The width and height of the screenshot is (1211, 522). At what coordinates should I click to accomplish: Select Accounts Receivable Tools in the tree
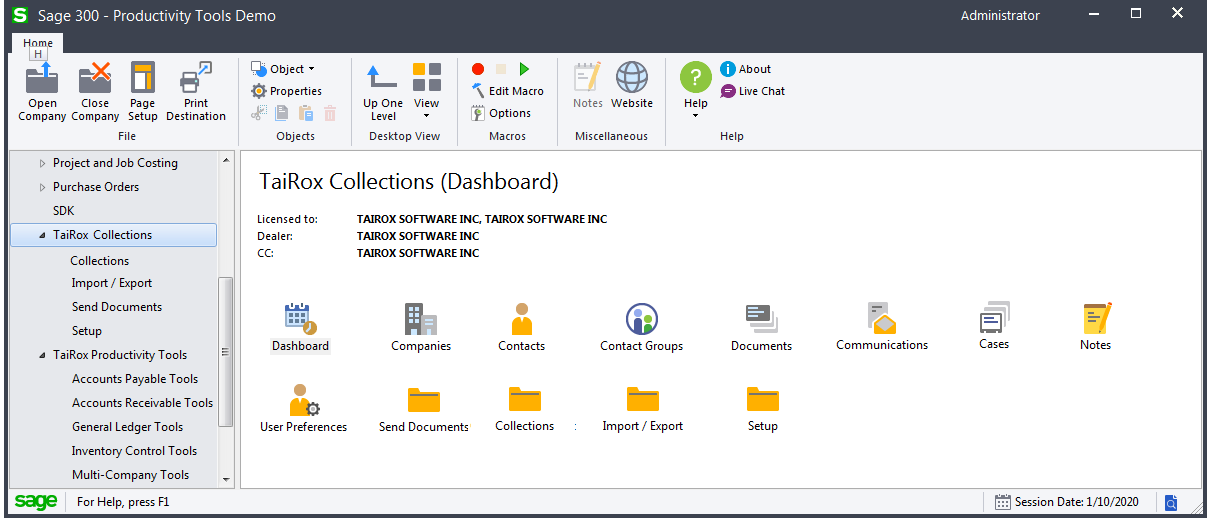pos(143,403)
